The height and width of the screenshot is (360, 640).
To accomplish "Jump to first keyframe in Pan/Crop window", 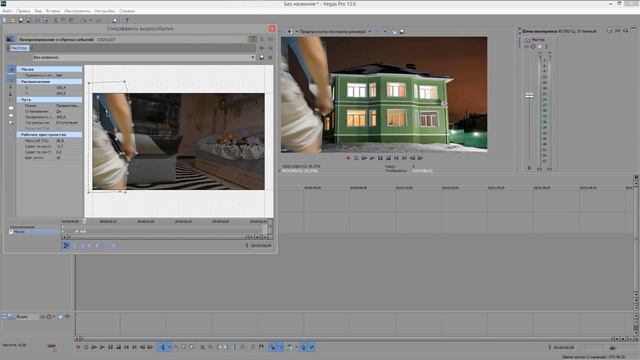I will click(x=74, y=245).
